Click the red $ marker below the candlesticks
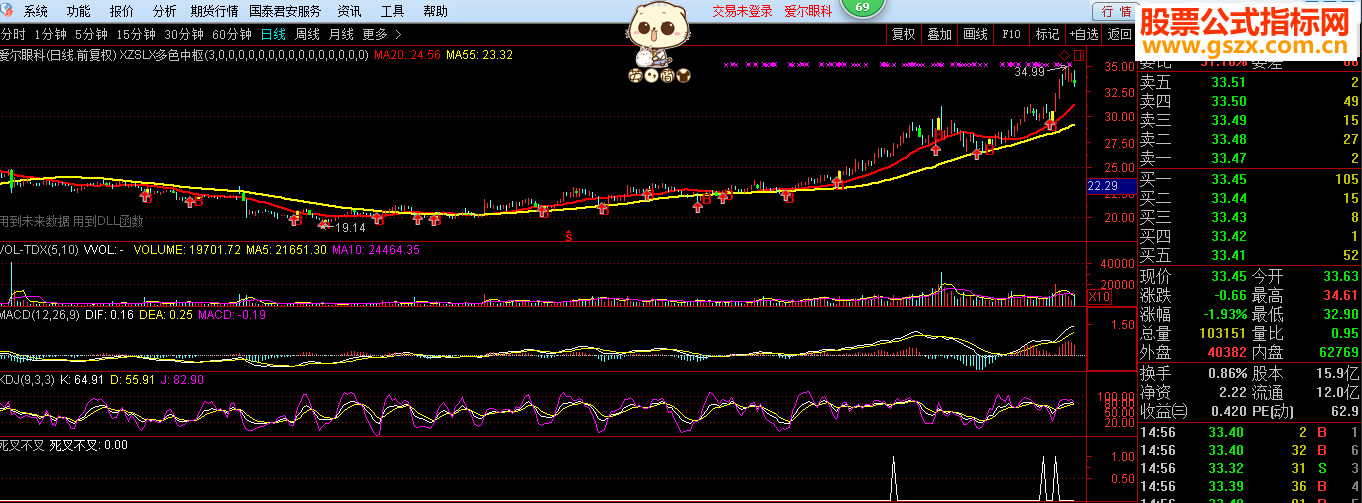This screenshot has height=503, width=1362. 569,236
